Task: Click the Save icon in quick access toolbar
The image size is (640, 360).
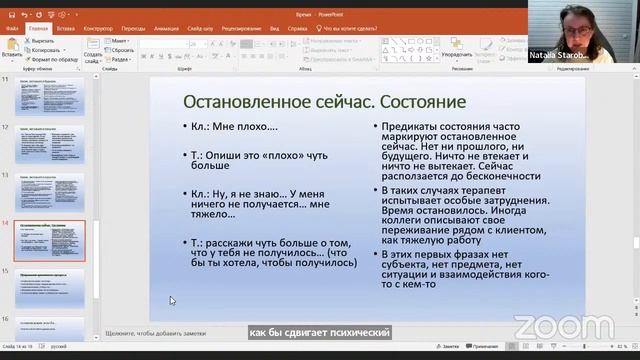Action: pyautogui.click(x=12, y=15)
